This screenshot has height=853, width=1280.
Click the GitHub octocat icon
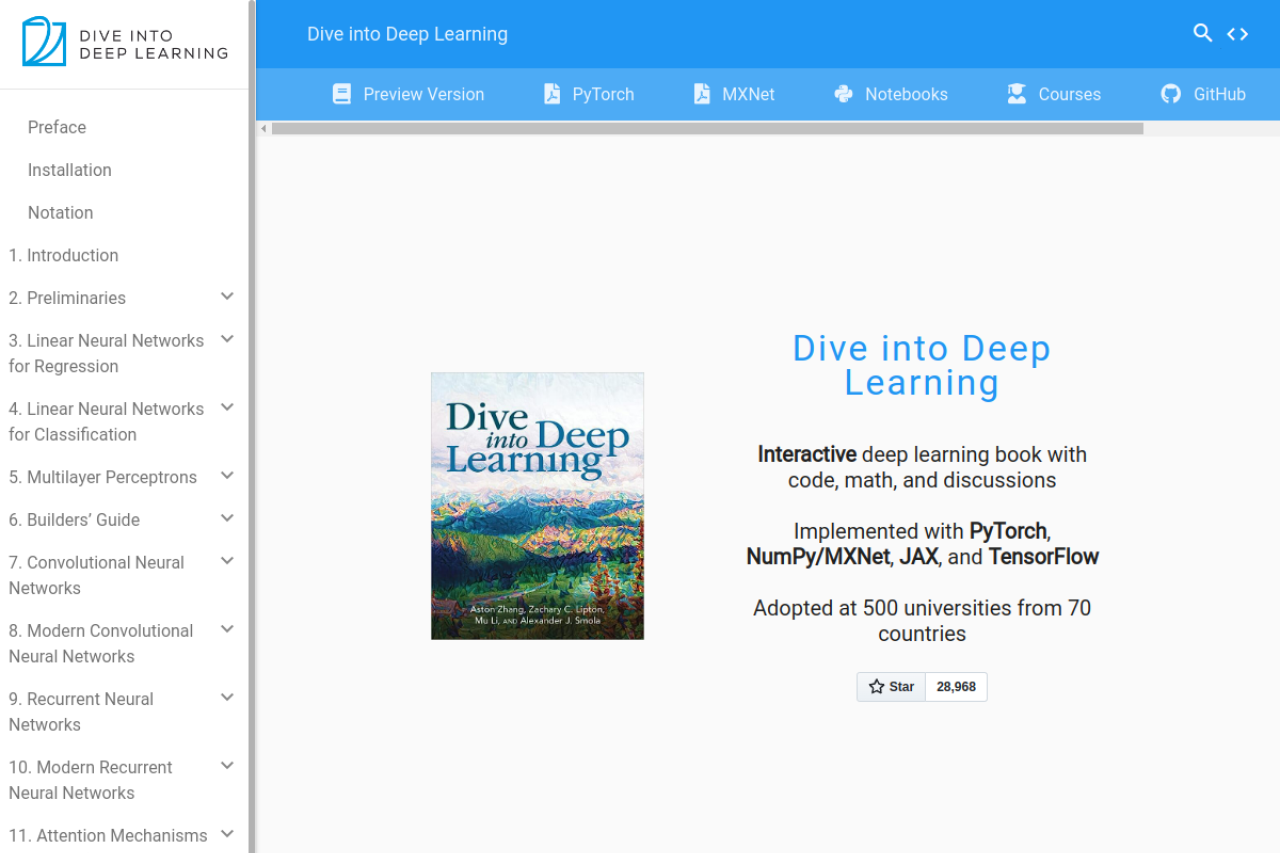point(1171,94)
